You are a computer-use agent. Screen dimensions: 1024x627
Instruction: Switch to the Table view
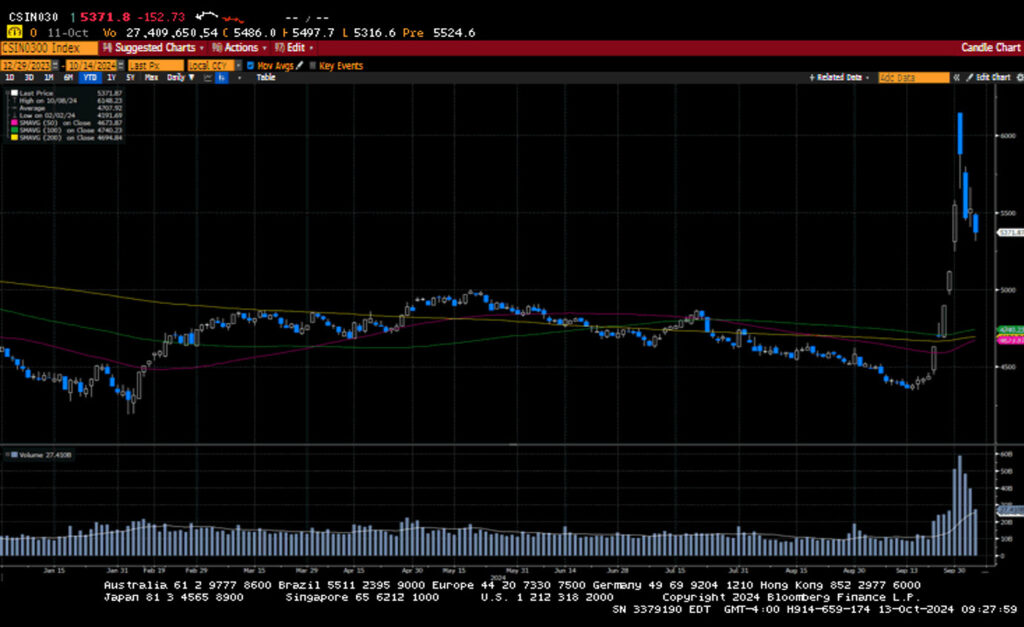click(266, 77)
